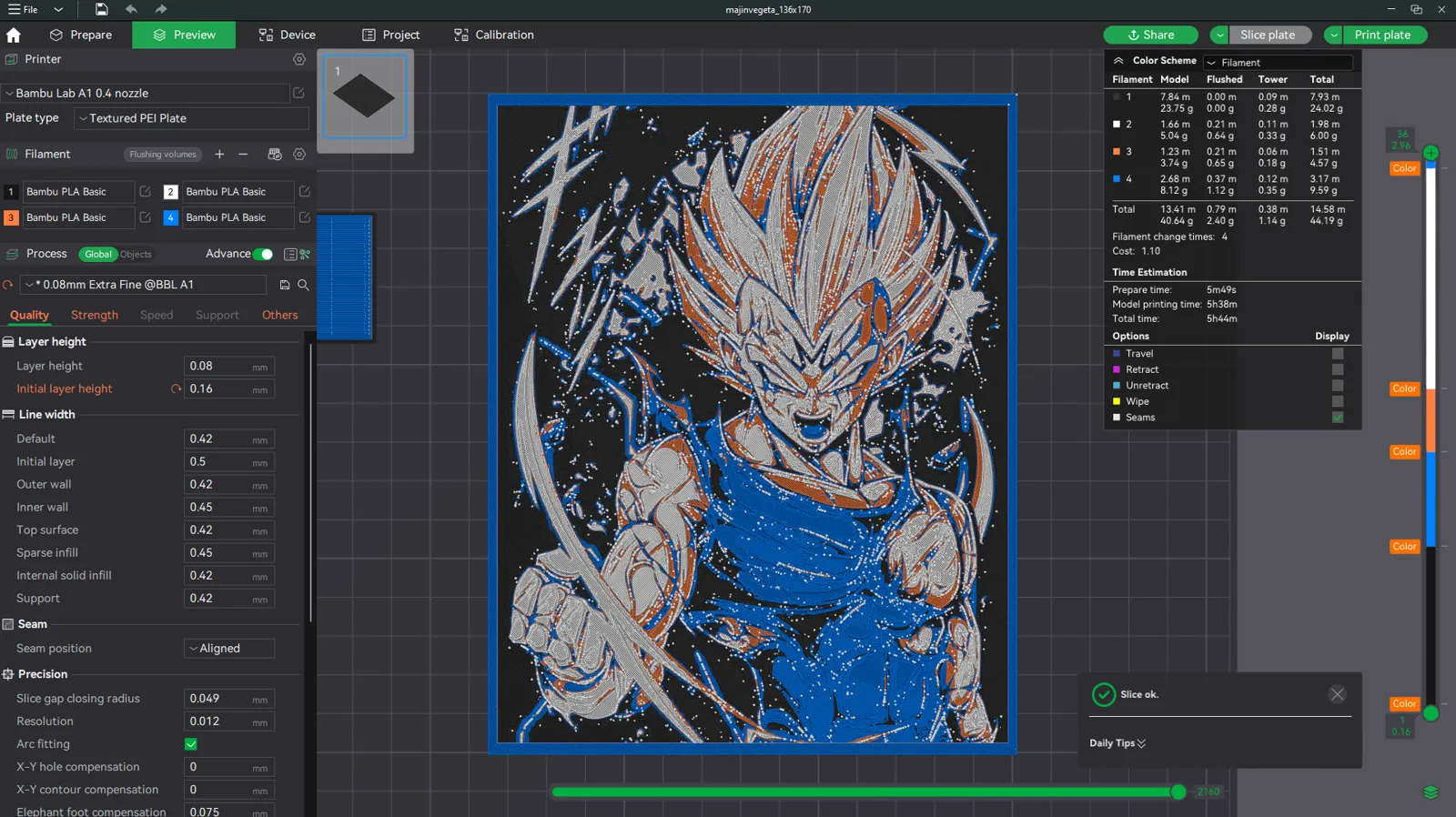Open Print plate dropdown arrow
The image size is (1456, 817).
click(x=1333, y=35)
